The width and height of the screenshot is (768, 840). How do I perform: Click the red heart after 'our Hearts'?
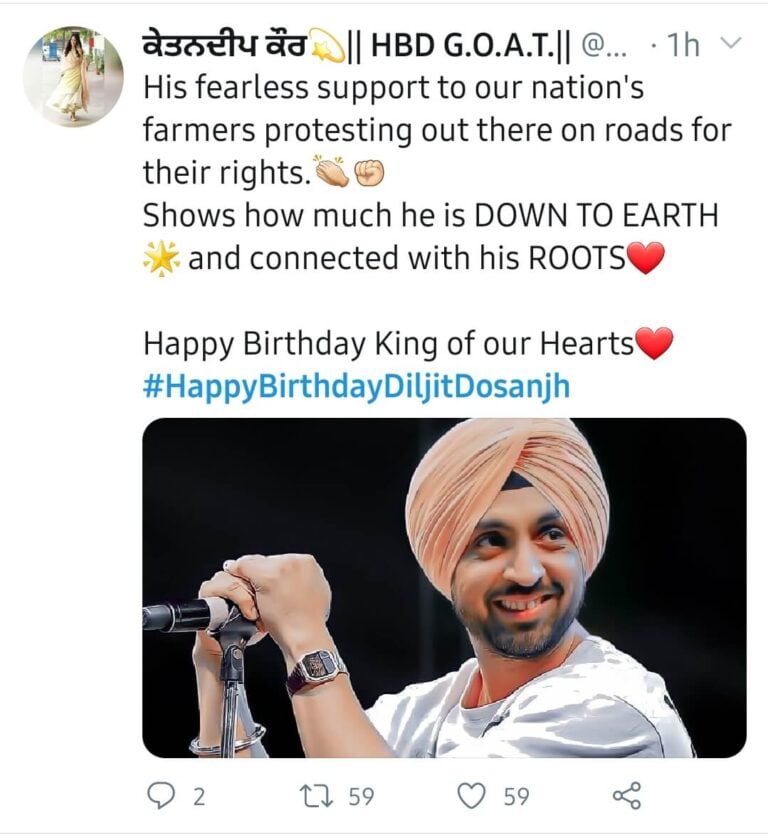[655, 345]
